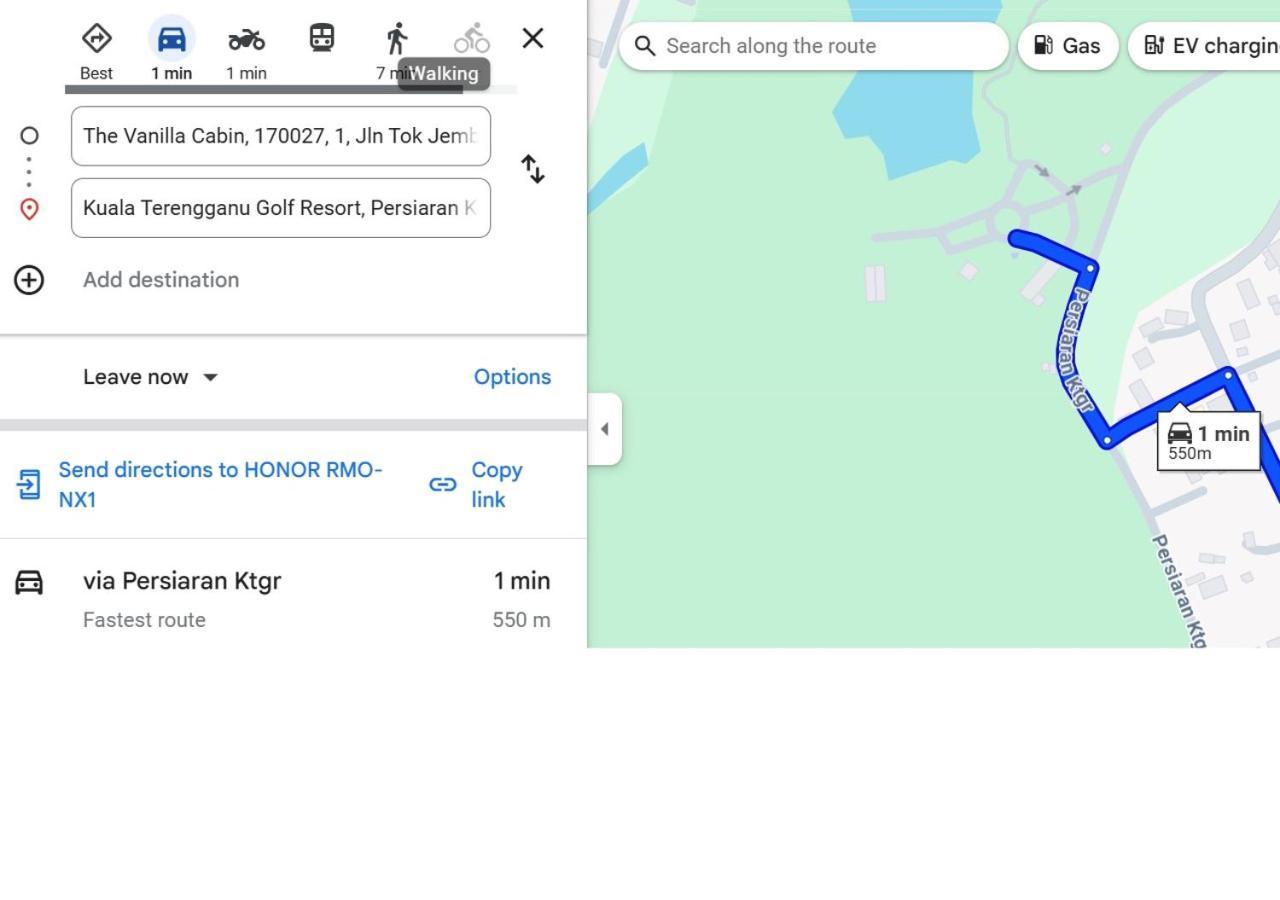Viewport: 1280px width, 900px height.
Task: Choose the Cycling travel mode icon
Action: (471, 39)
